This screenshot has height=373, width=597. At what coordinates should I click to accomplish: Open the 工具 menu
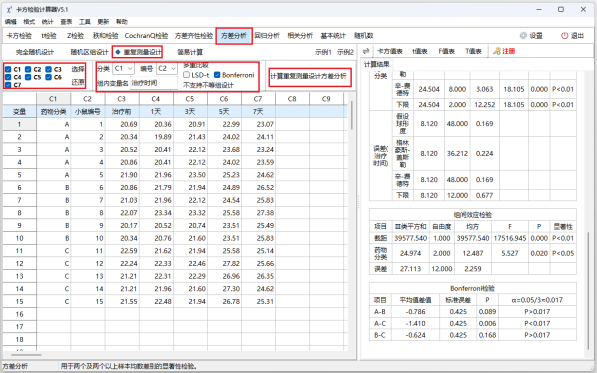[x=85, y=22]
